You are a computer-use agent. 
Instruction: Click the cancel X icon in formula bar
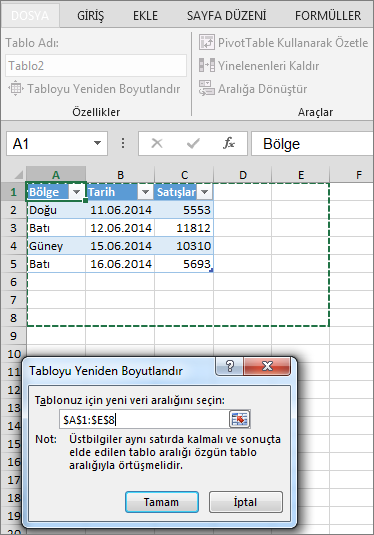click(x=157, y=144)
